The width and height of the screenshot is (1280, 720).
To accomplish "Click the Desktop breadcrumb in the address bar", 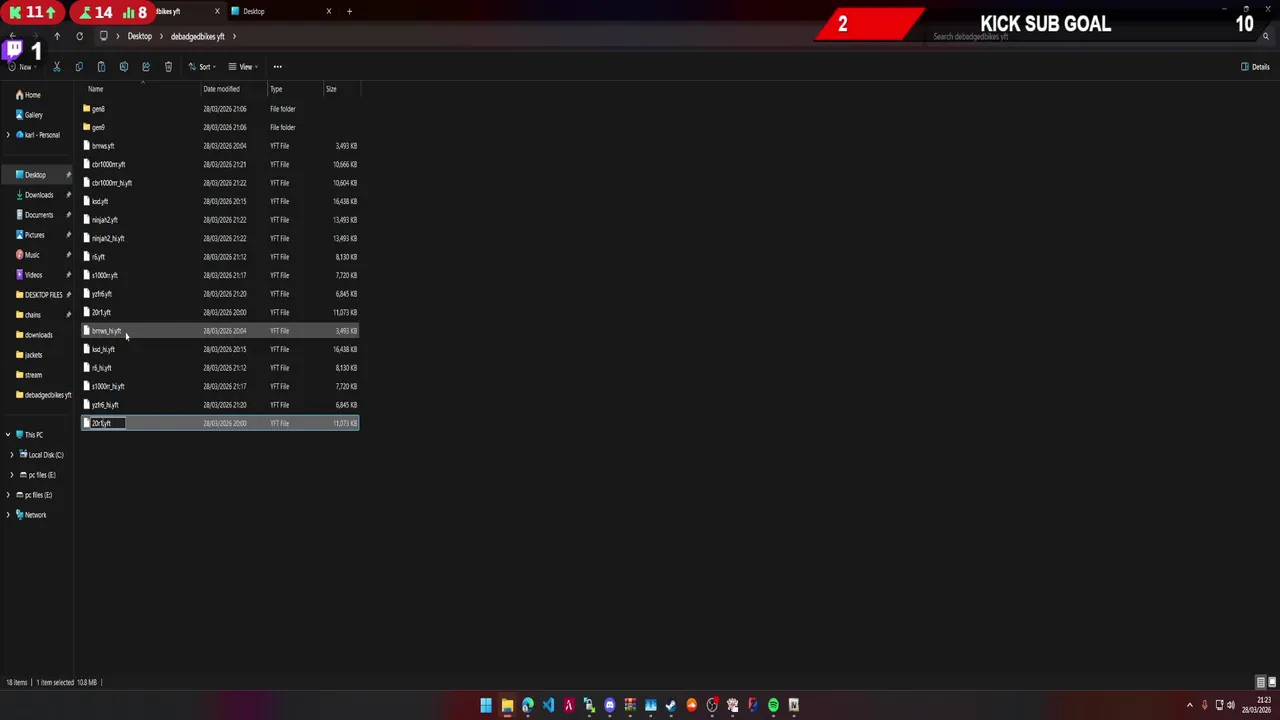I will point(140,36).
